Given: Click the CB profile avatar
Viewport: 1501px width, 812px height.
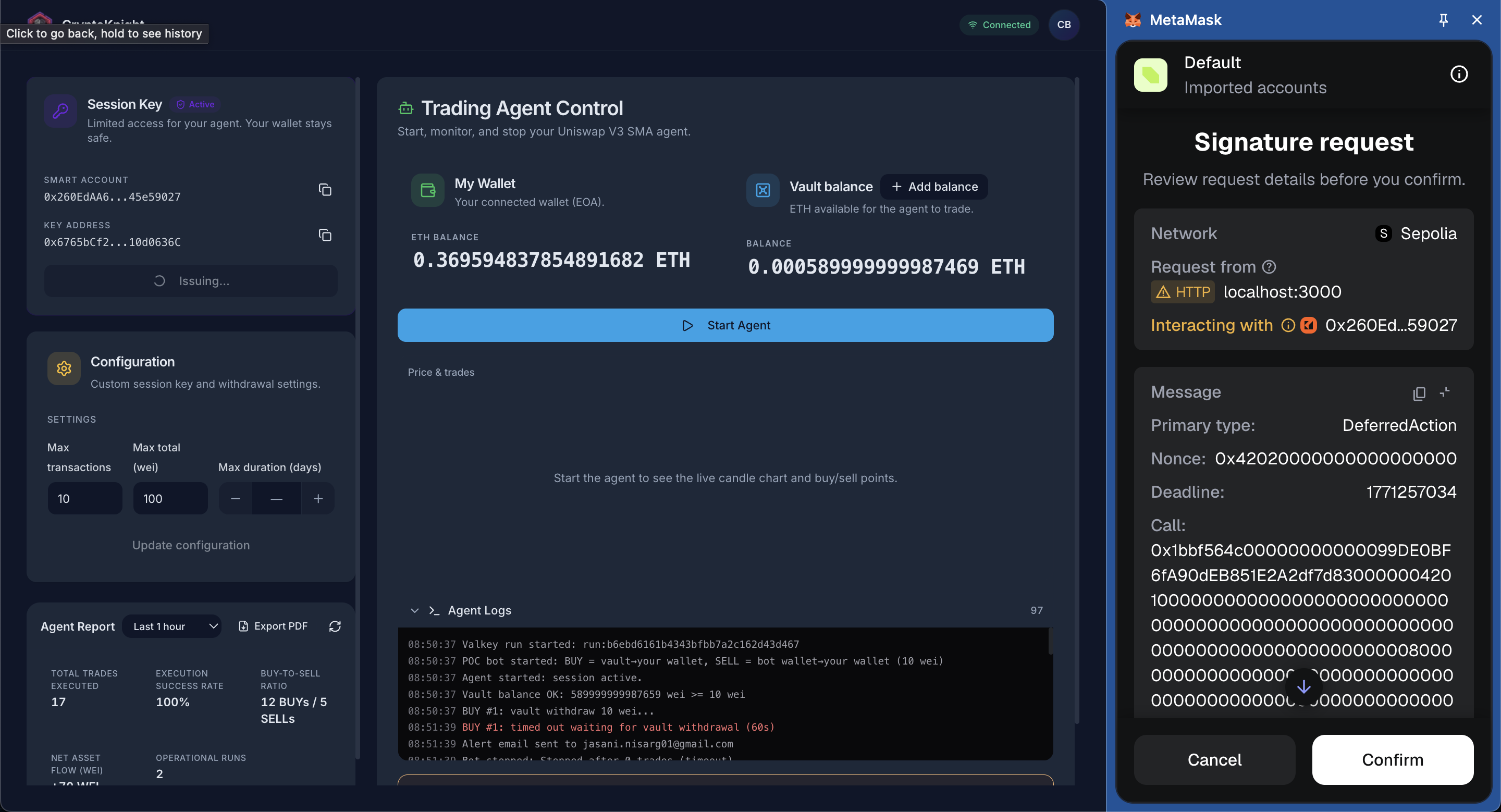Looking at the screenshot, I should click(1063, 24).
